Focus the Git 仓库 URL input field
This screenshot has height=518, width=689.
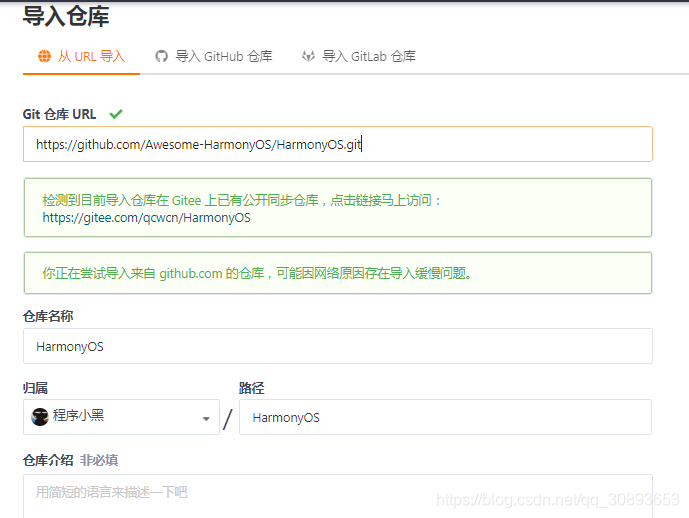[337, 144]
